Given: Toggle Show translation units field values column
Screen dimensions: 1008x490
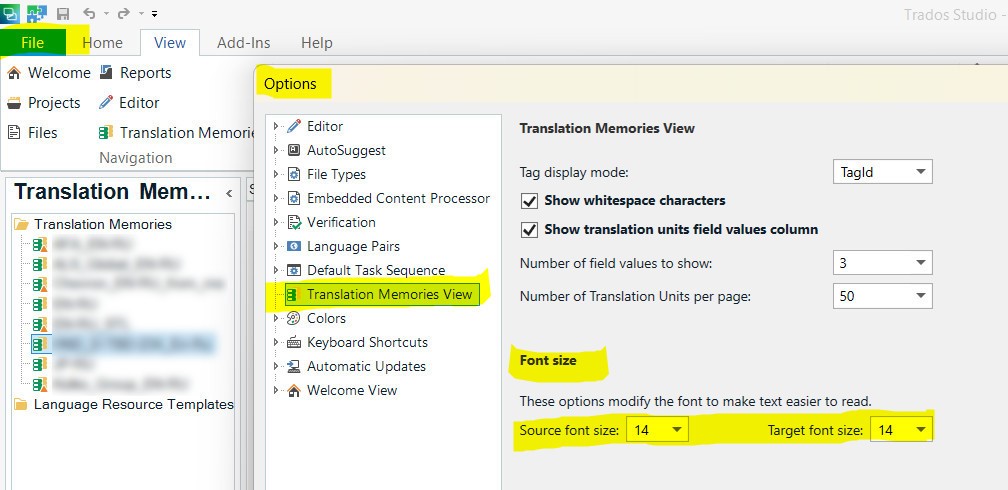Looking at the screenshot, I should click(x=529, y=230).
